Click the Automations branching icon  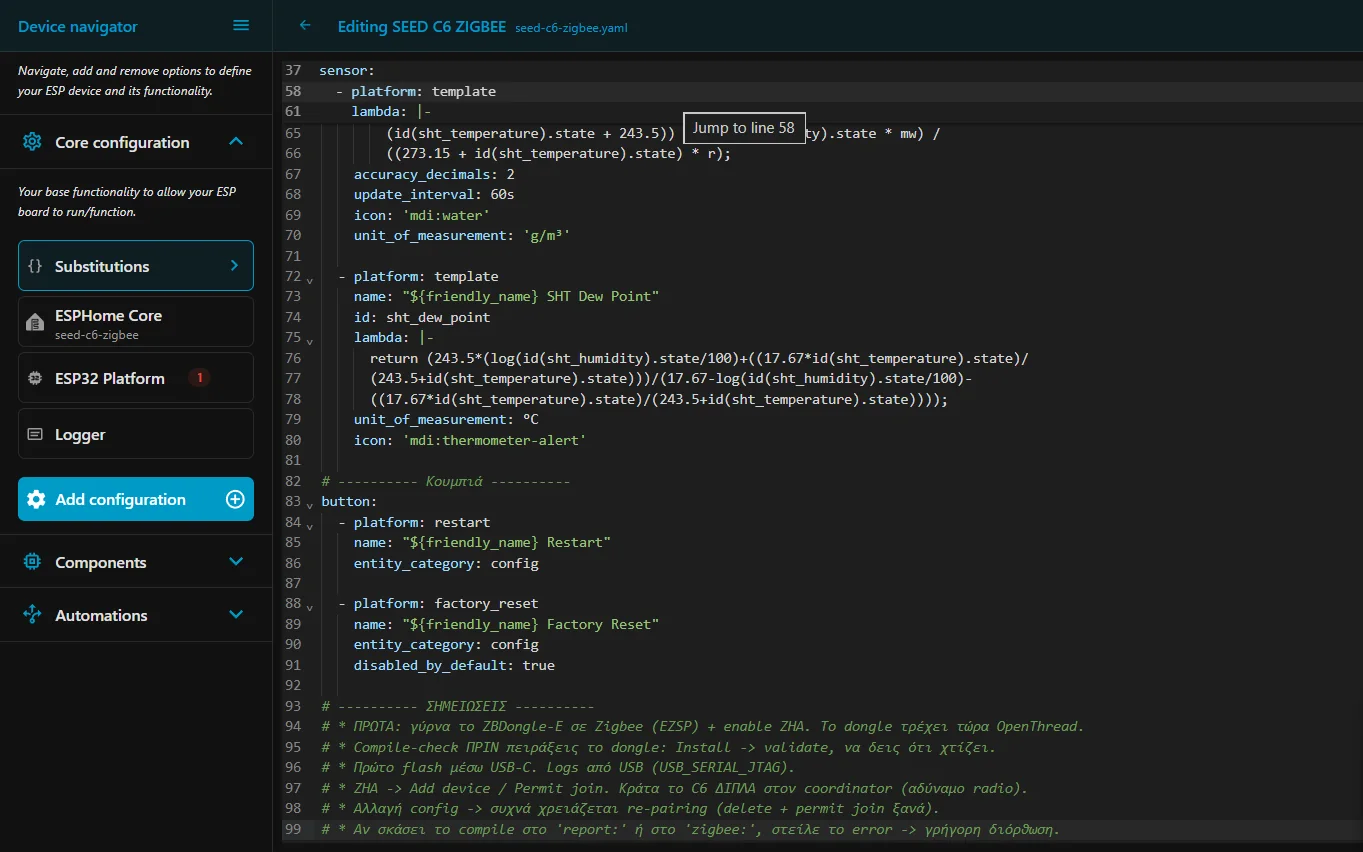pyautogui.click(x=32, y=615)
